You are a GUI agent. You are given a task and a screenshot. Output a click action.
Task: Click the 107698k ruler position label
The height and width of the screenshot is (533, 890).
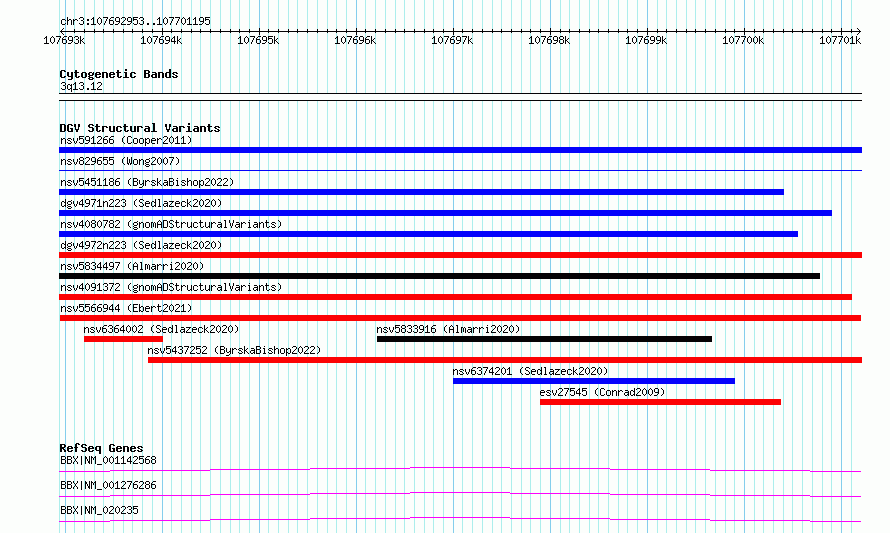click(549, 40)
